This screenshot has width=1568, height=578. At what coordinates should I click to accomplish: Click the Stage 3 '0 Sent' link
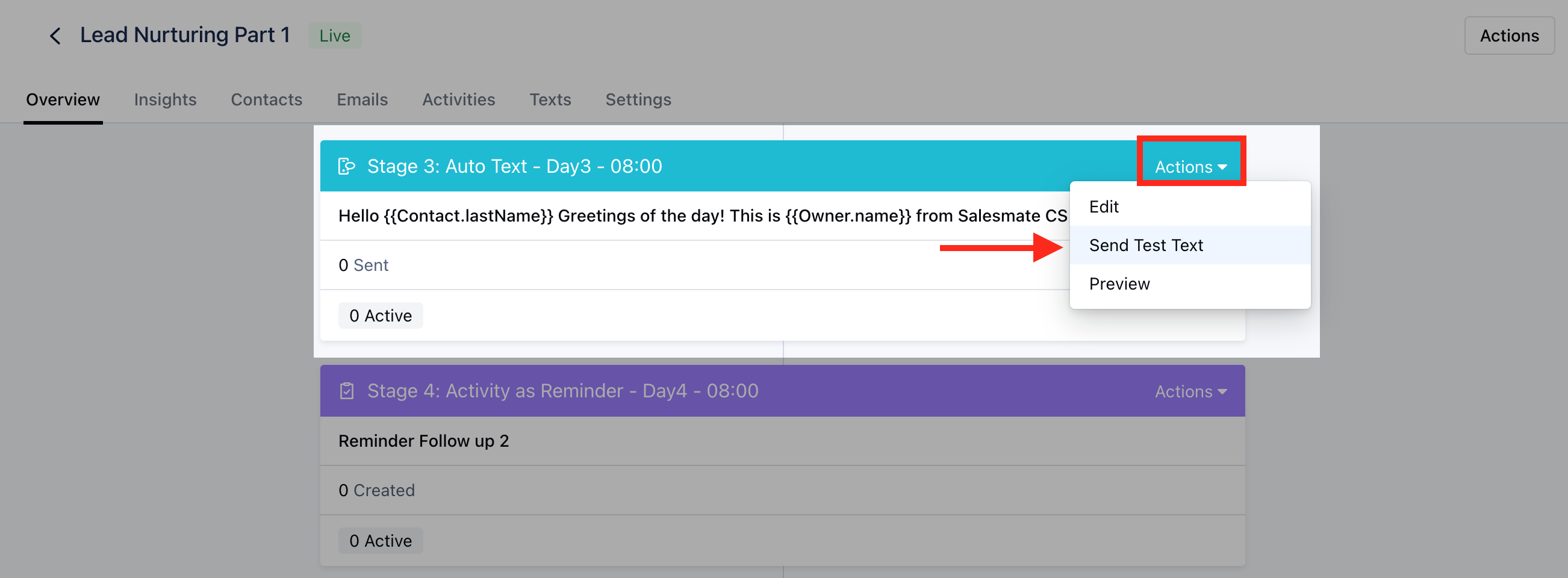(363, 266)
